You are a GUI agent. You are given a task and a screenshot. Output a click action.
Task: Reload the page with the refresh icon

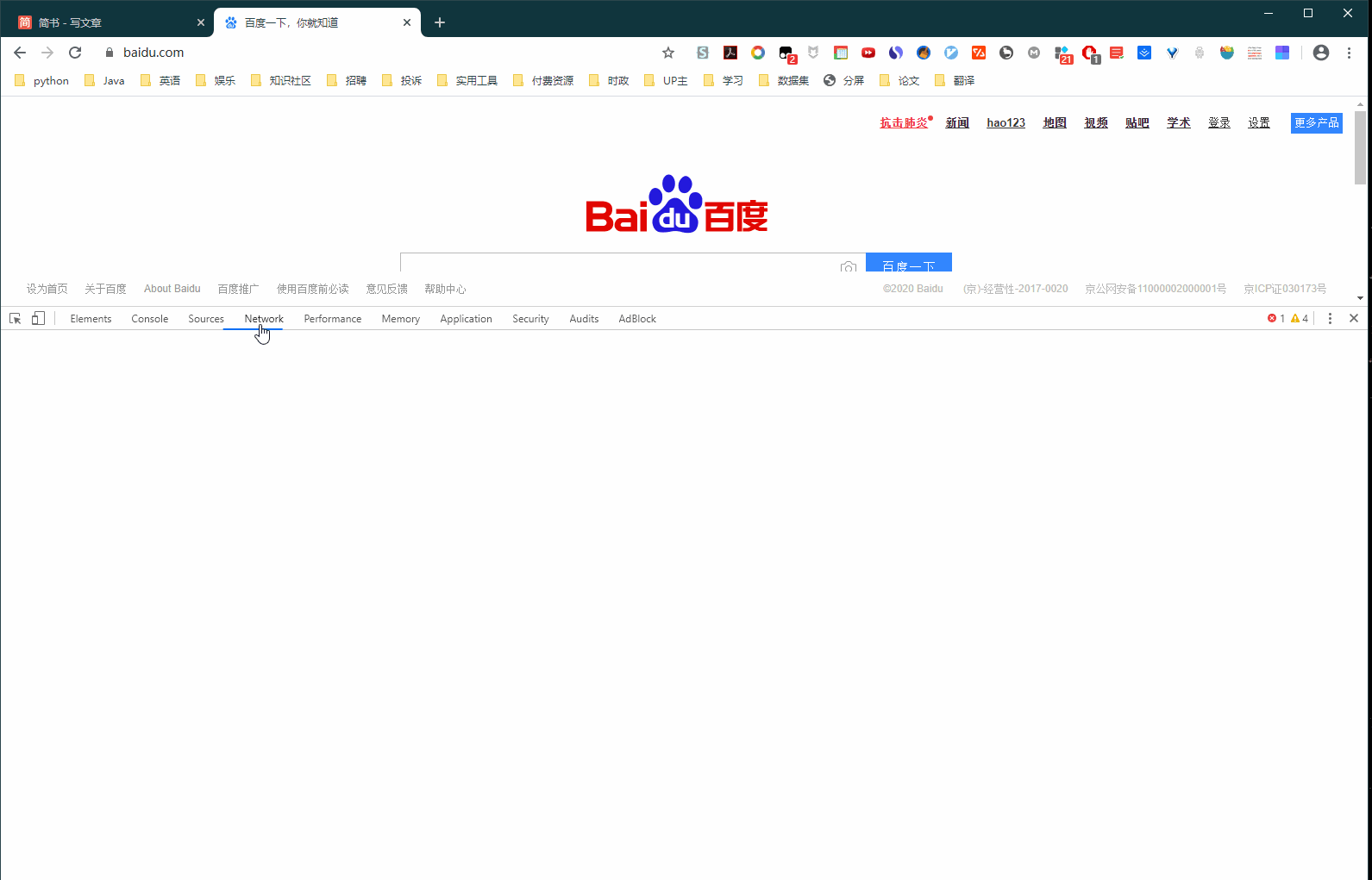(75, 53)
